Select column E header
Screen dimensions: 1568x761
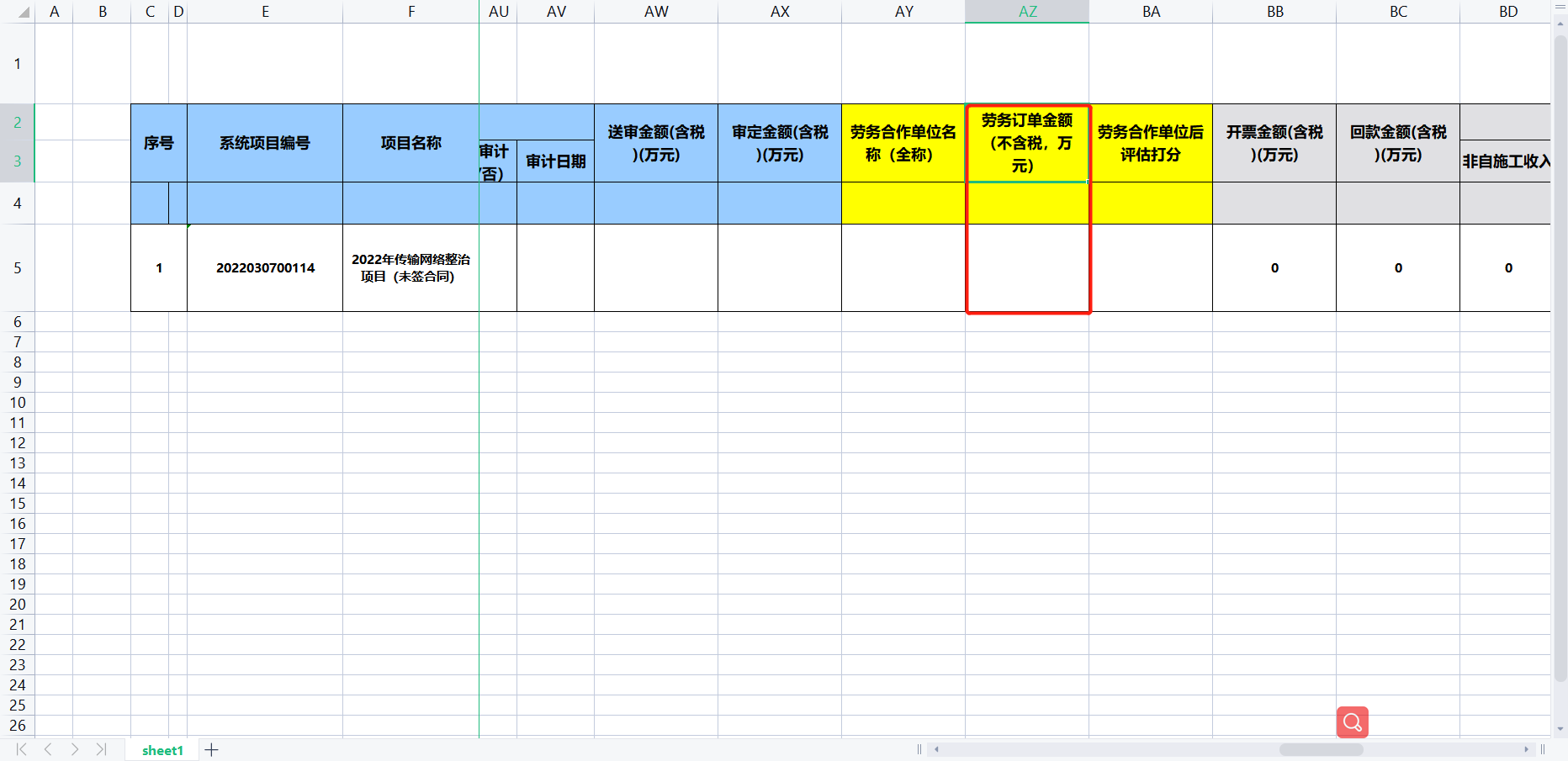265,12
